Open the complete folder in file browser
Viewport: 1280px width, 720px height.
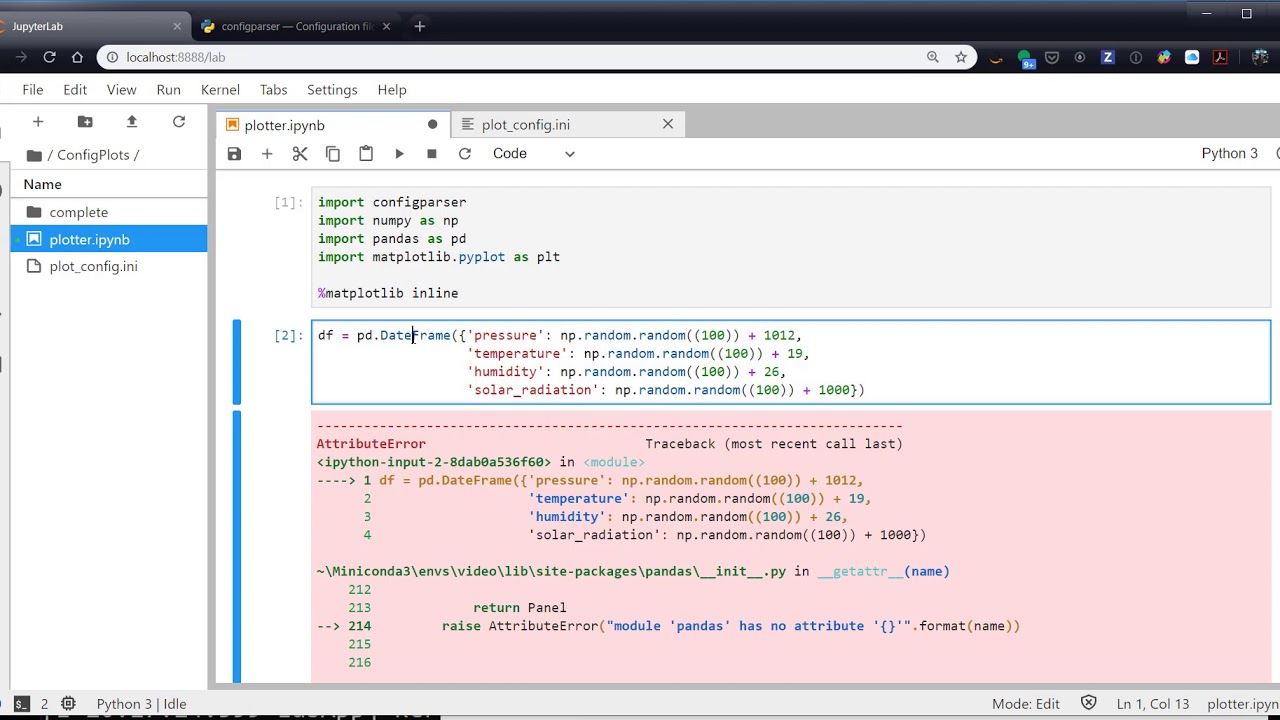(x=108, y=212)
